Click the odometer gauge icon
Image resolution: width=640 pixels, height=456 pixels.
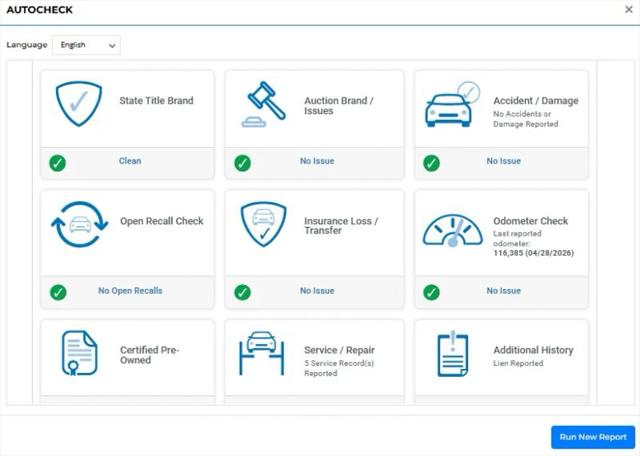click(x=452, y=230)
